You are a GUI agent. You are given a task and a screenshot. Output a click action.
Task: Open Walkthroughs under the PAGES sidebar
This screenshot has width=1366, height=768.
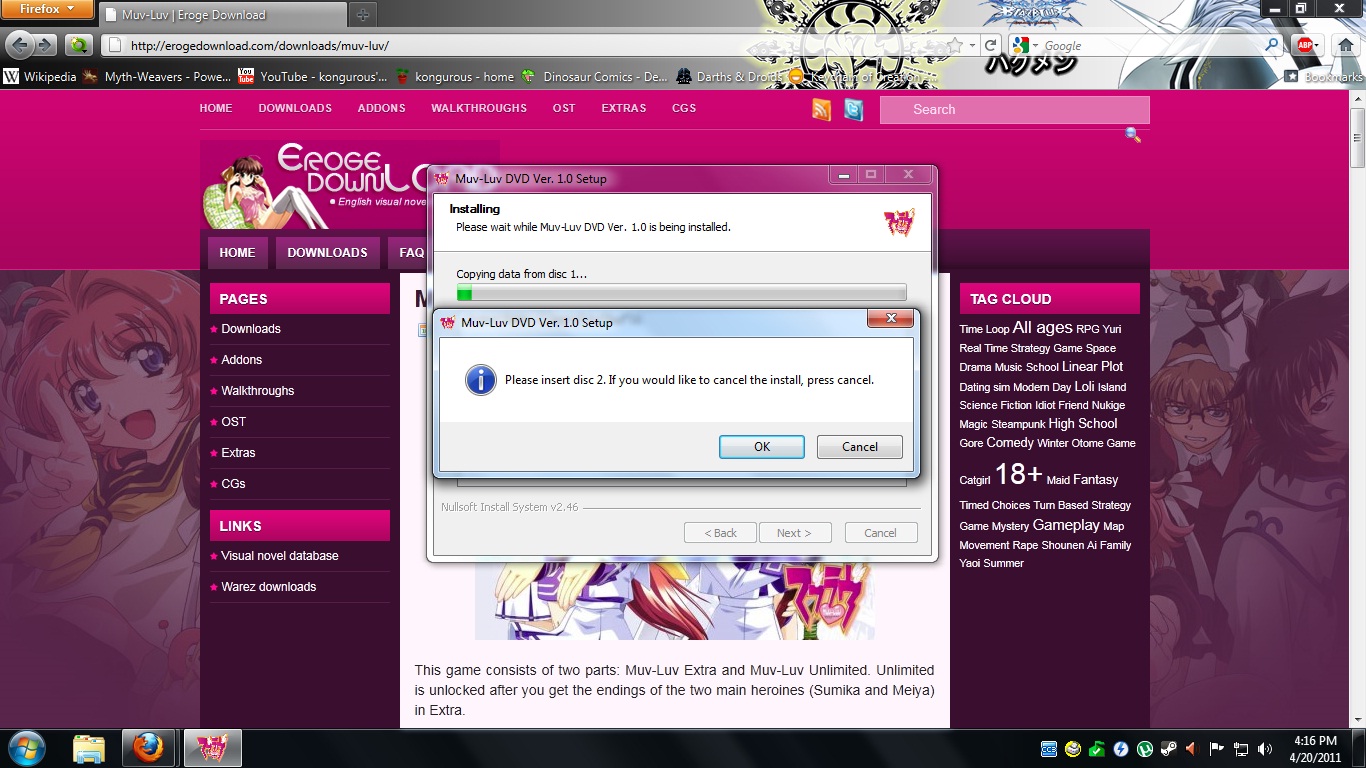tap(258, 391)
